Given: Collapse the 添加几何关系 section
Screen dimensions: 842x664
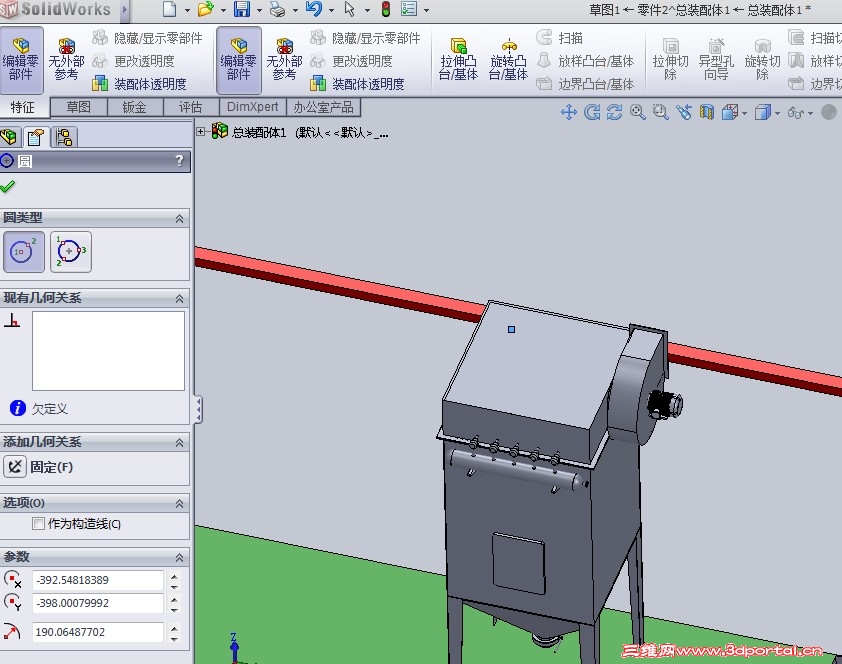Looking at the screenshot, I should 179,443.
